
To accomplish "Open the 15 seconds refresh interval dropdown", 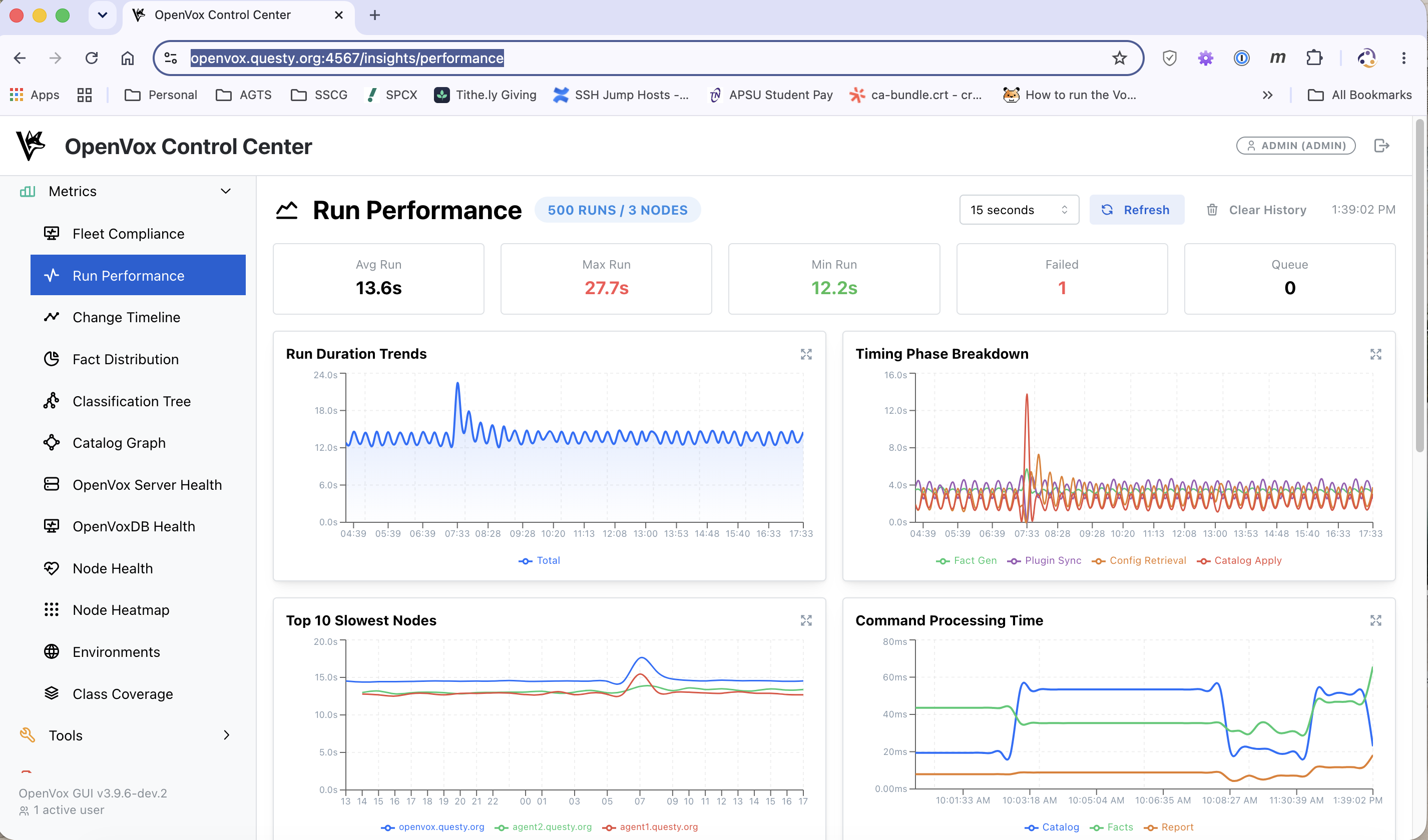I will click(1019, 210).
